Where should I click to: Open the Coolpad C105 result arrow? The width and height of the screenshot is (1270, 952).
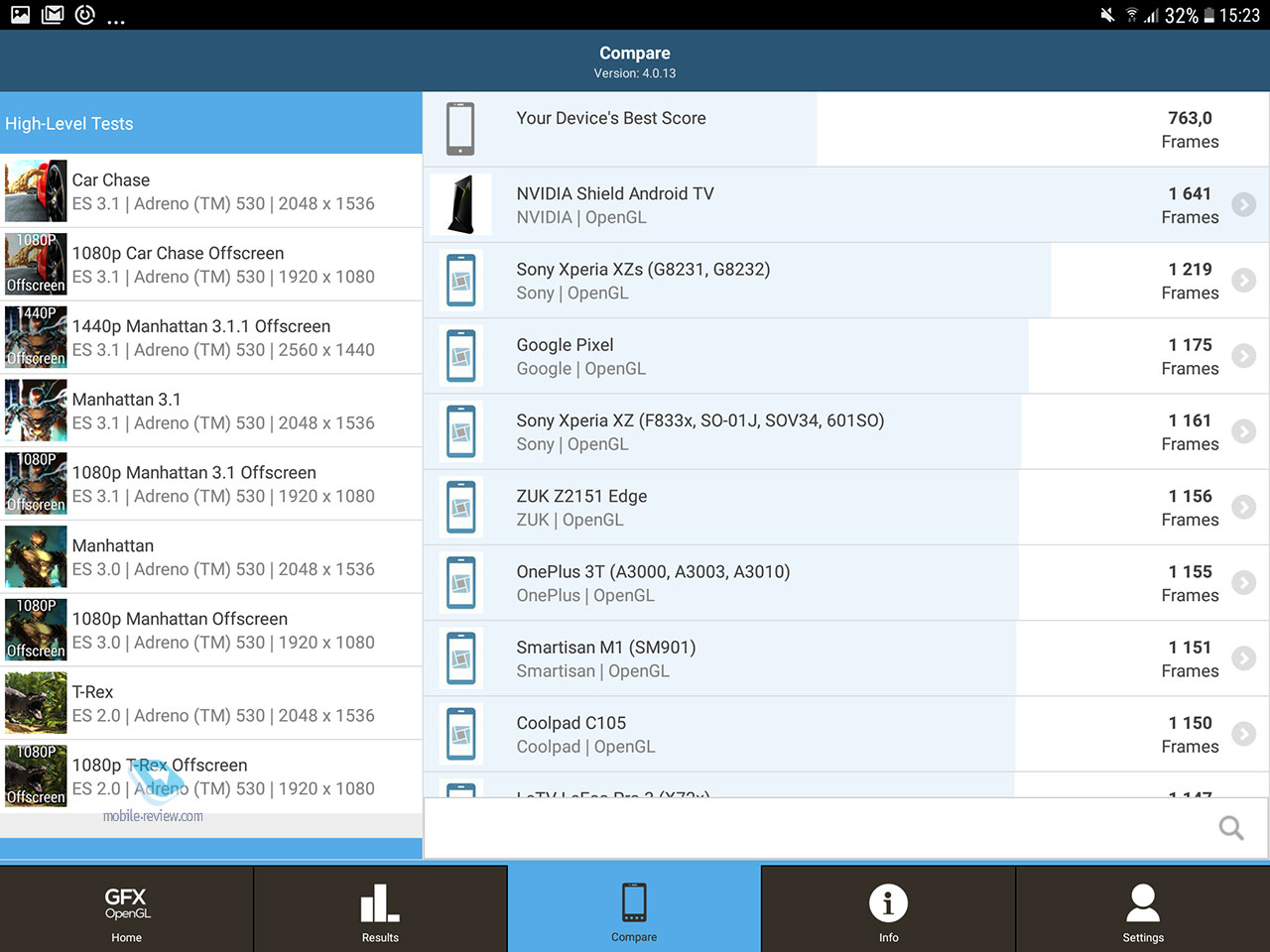(1243, 734)
